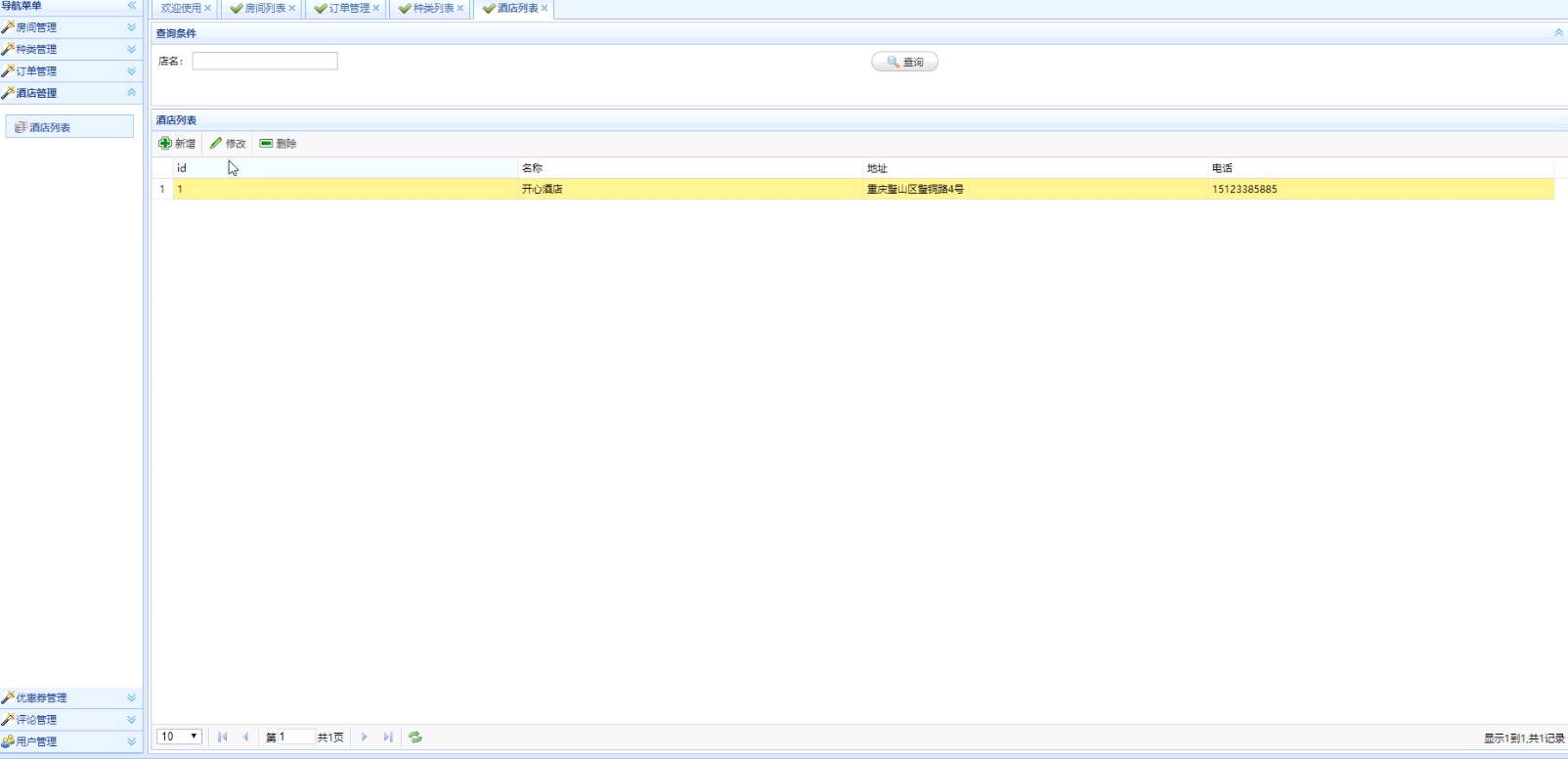1568x761 pixels.
Task: Click the green plus 新增 add icon
Action: (x=164, y=143)
